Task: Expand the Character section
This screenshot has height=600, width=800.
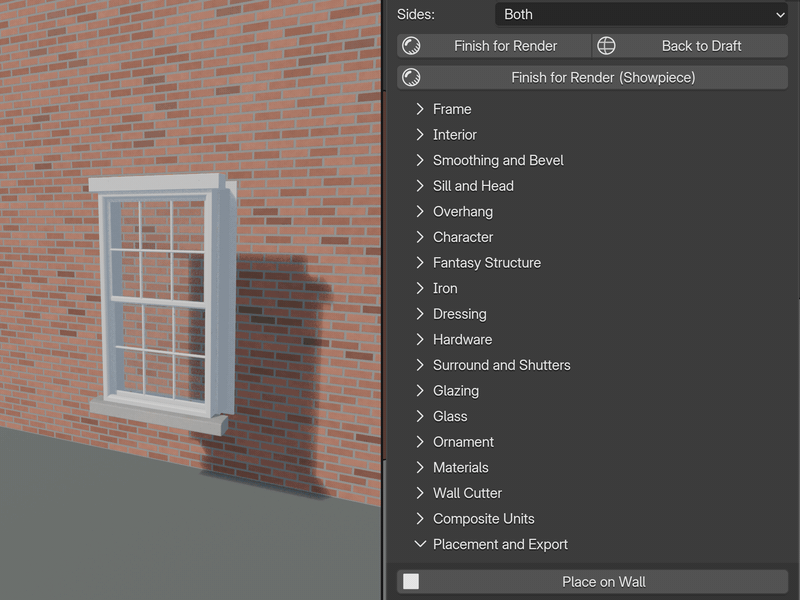Action: (x=420, y=237)
